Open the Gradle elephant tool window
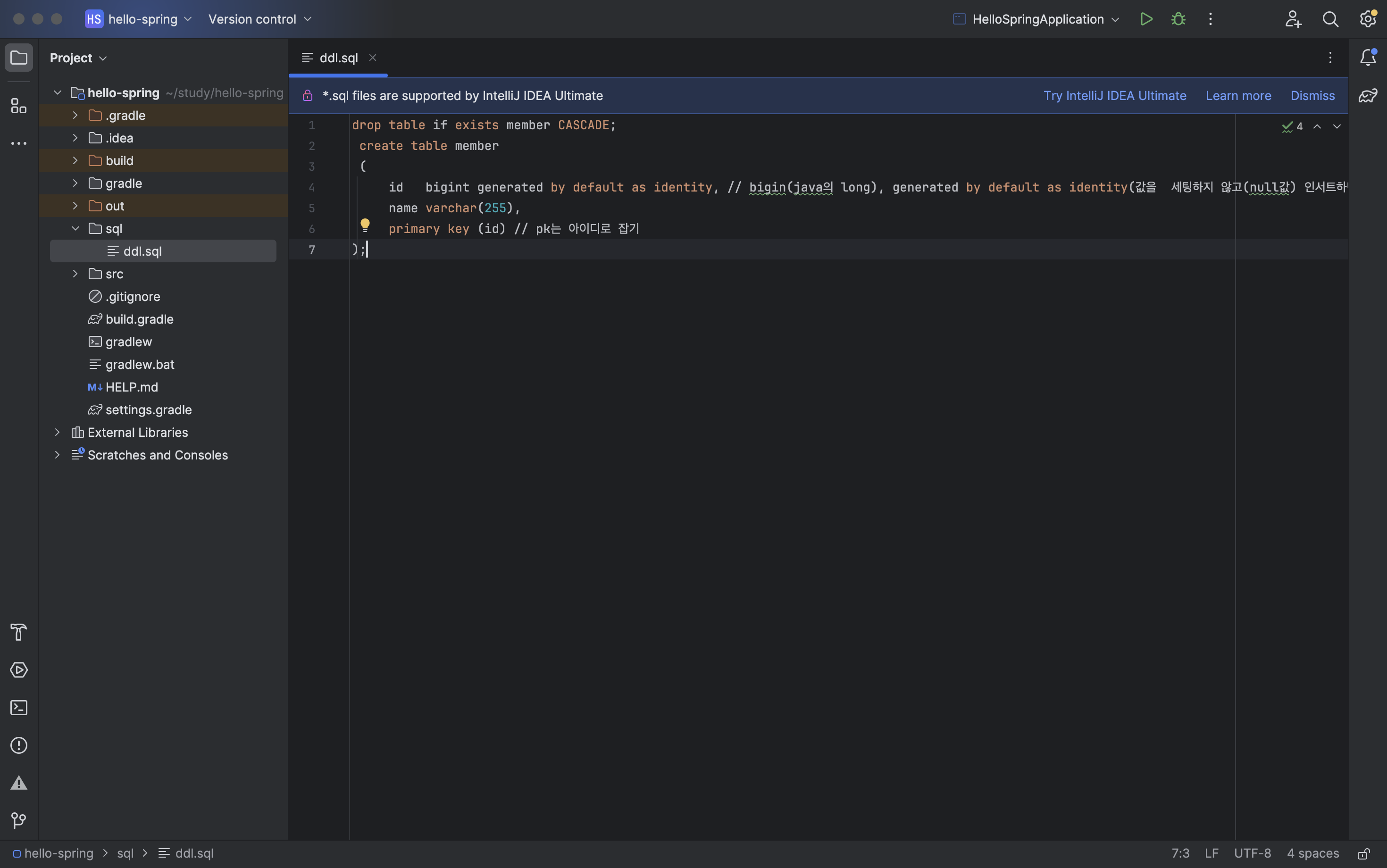This screenshot has height=868, width=1387. [1368, 95]
